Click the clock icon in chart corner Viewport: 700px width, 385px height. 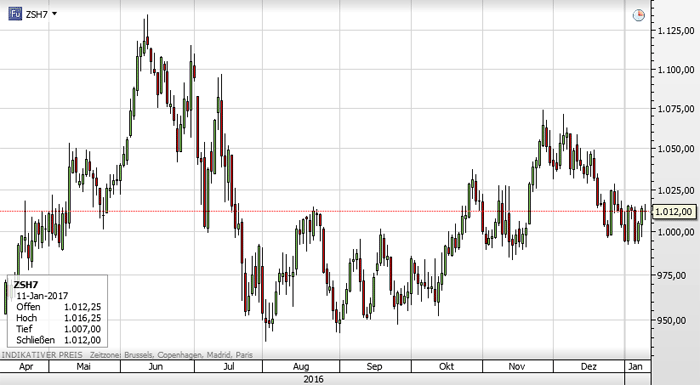(639, 15)
